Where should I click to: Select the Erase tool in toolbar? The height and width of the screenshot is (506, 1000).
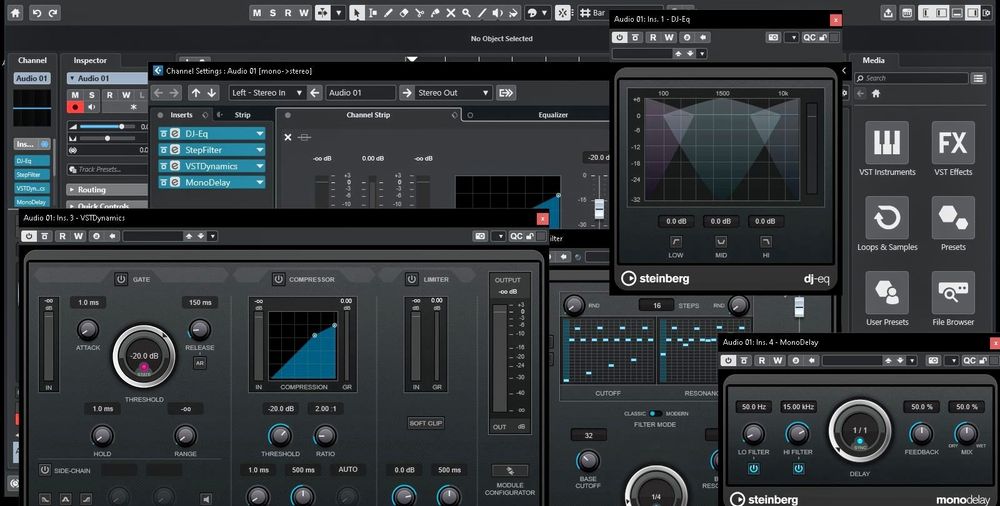pyautogui.click(x=404, y=13)
